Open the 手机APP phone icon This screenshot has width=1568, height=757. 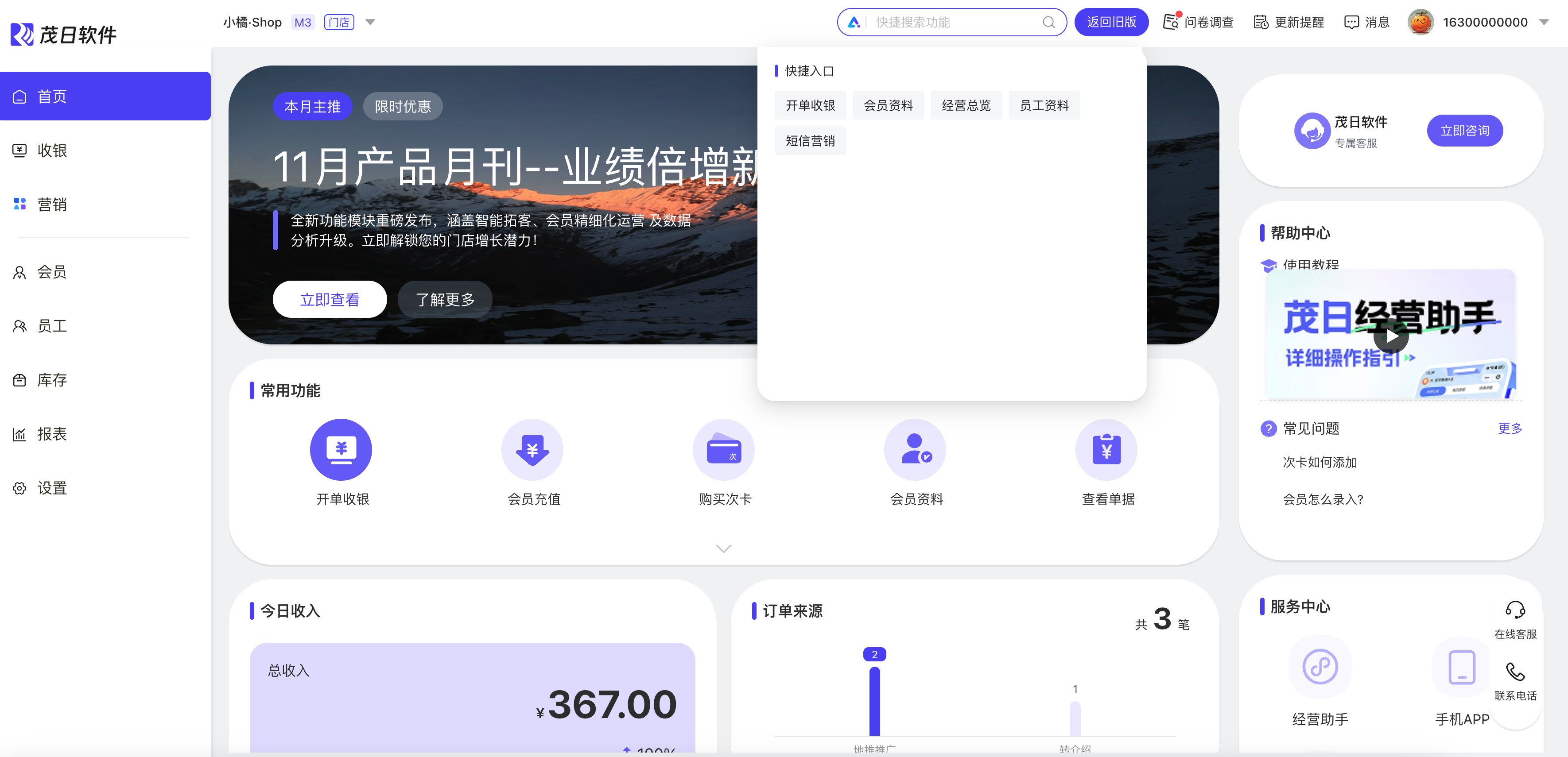pos(1462,666)
